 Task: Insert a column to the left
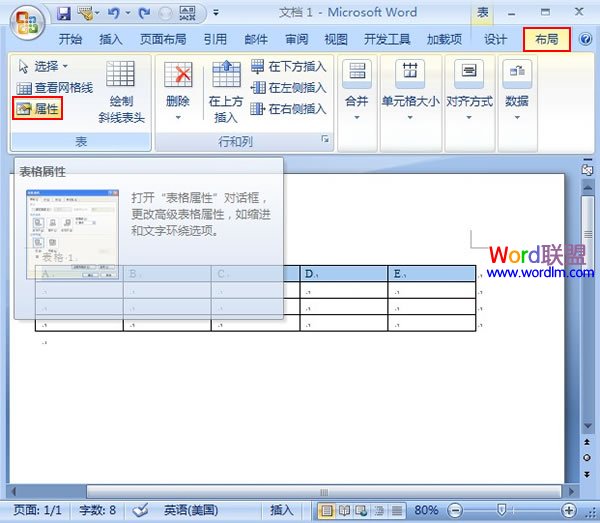[x=289, y=88]
